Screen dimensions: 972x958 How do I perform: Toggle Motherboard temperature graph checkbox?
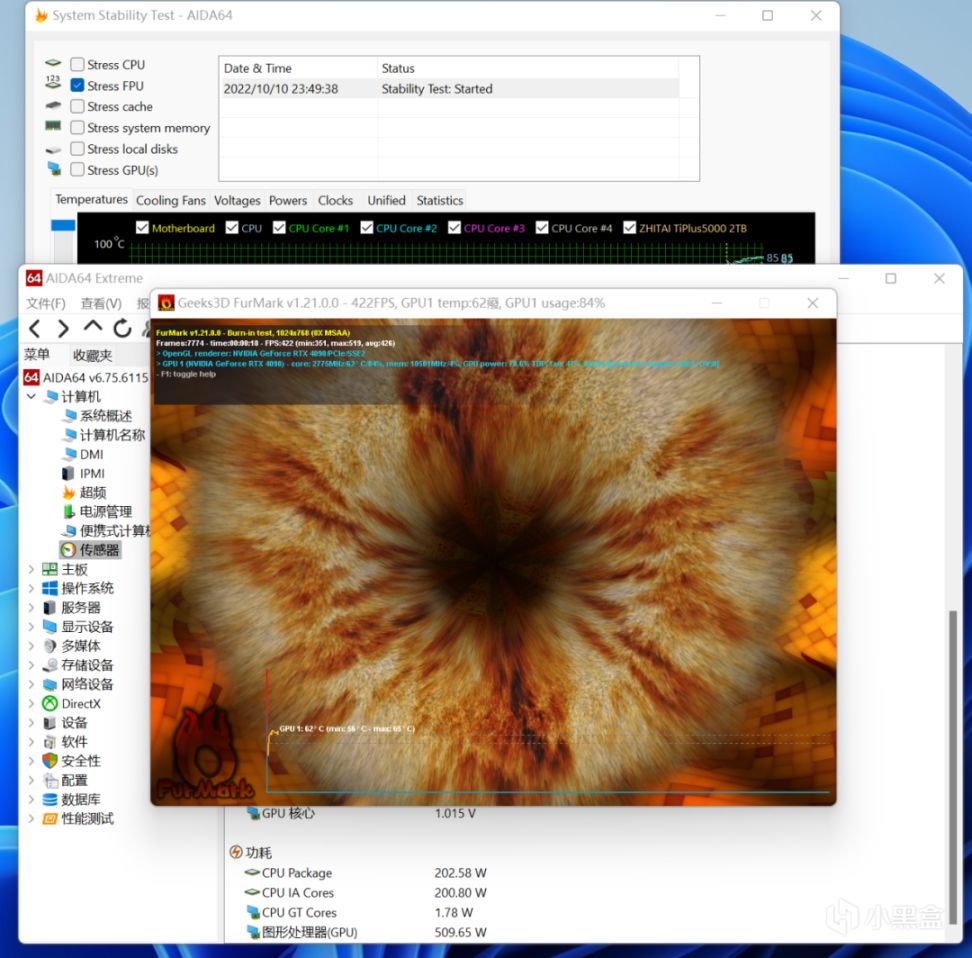pyautogui.click(x=143, y=228)
